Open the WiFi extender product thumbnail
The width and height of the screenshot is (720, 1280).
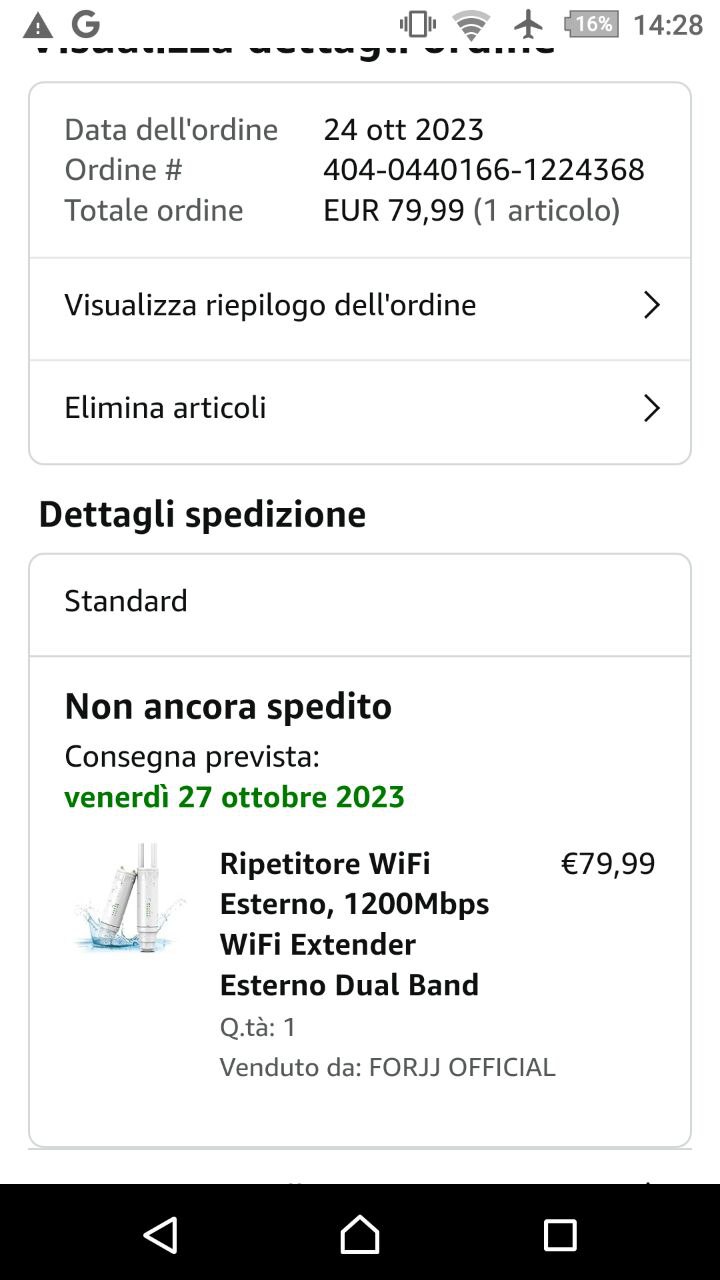pos(131,898)
